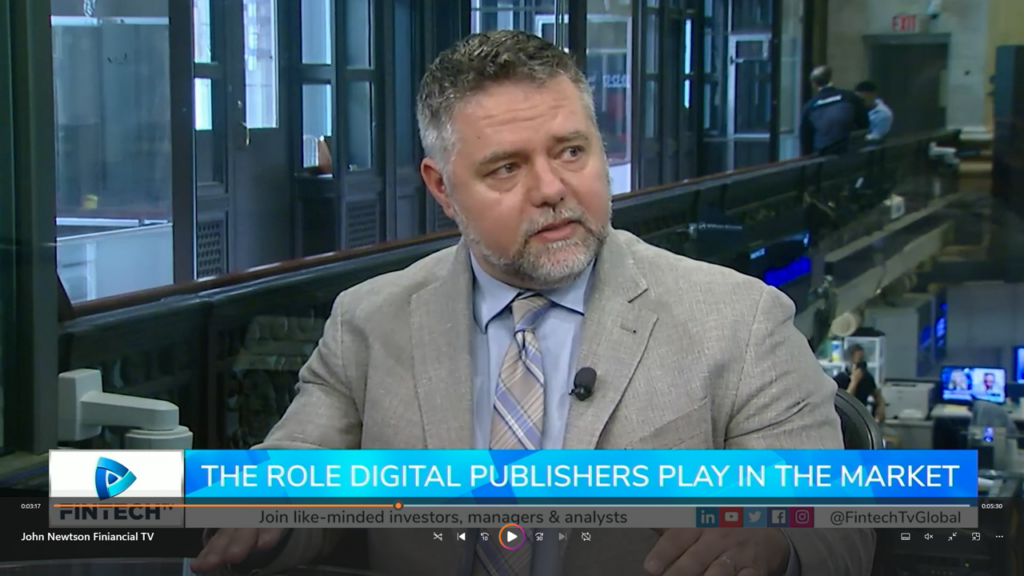
Task: Click the orange seek bar handle
Action: (x=398, y=506)
